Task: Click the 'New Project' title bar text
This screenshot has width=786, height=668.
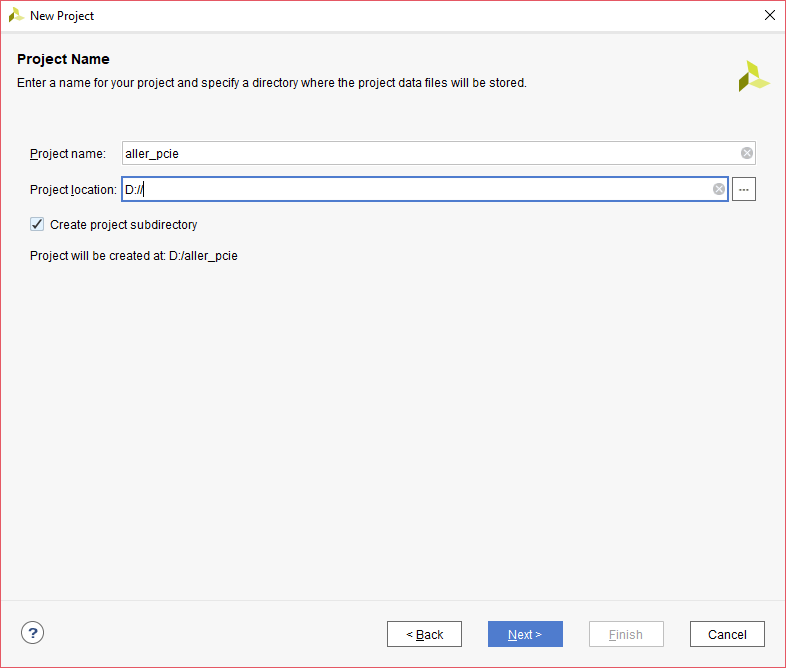Action: click(62, 16)
